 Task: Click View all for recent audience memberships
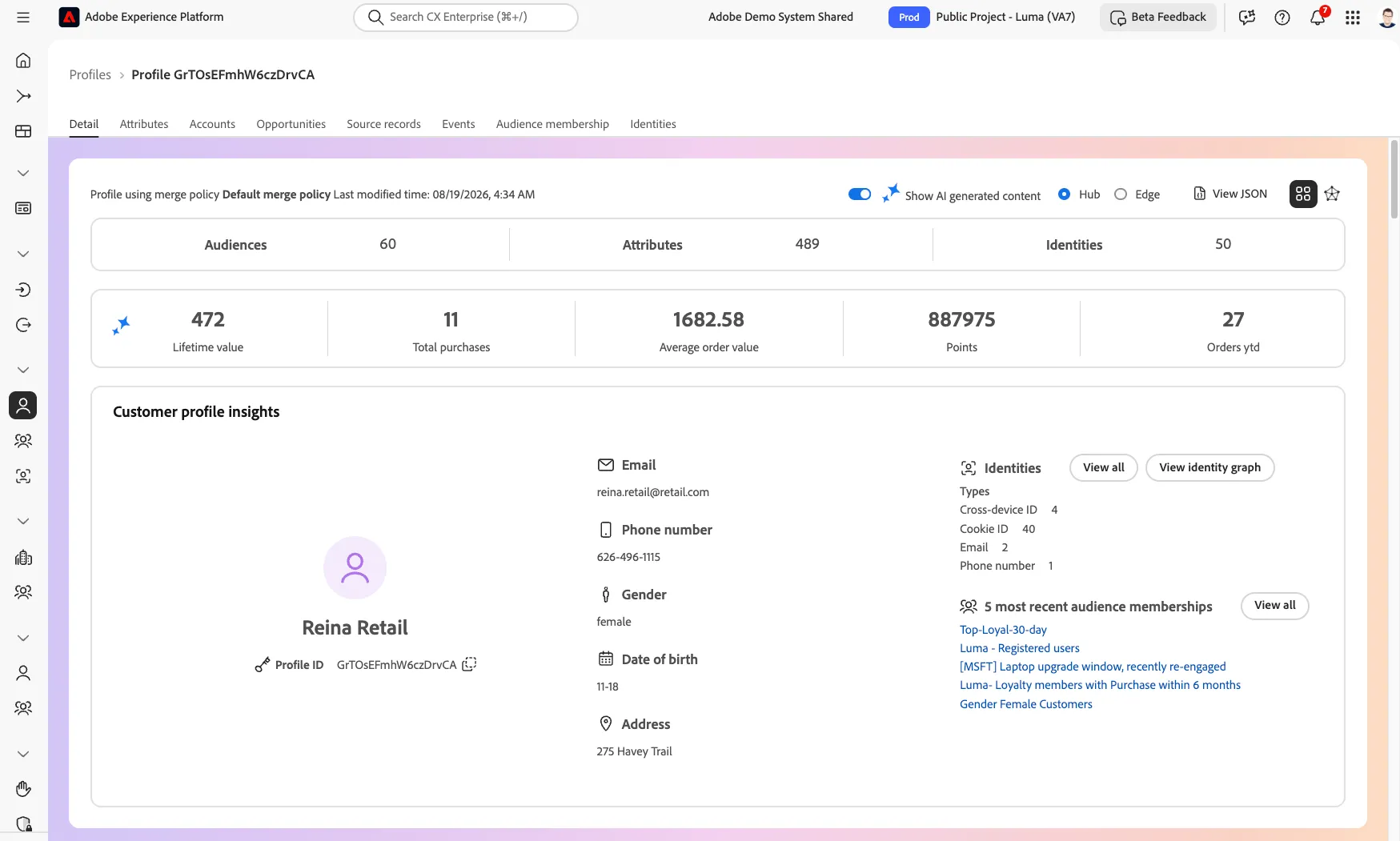(1274, 606)
